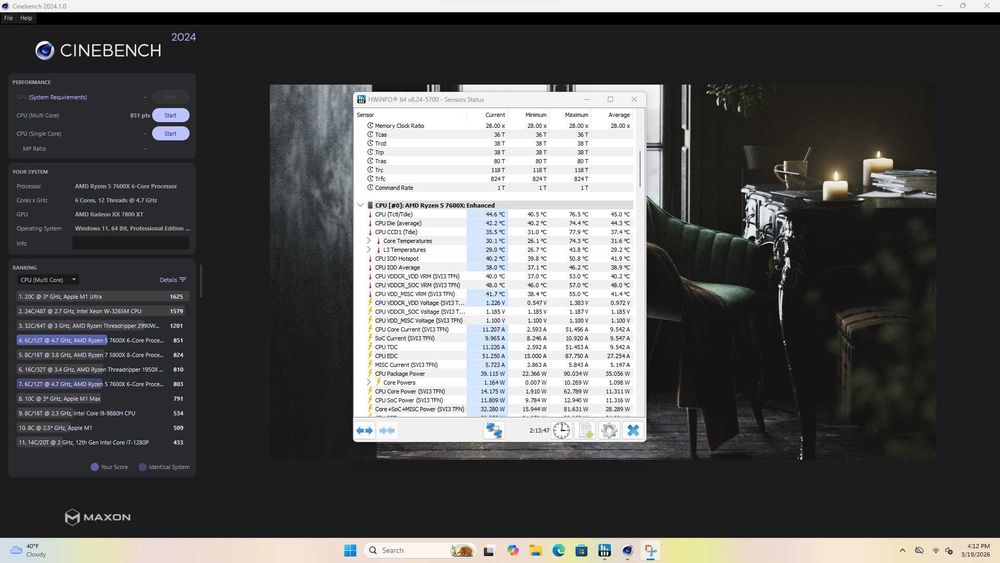Select the Threadripper 1950X ranking row

[101, 369]
